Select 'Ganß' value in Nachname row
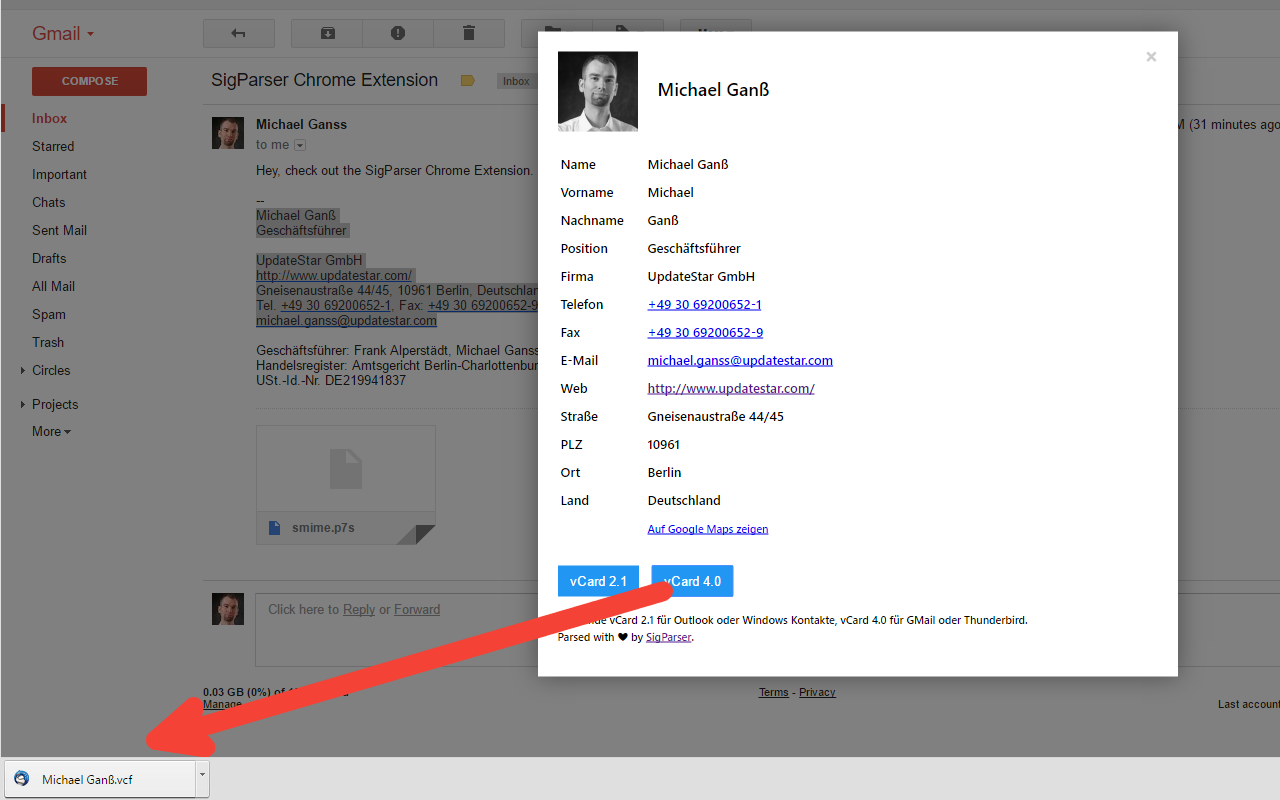 pos(663,220)
